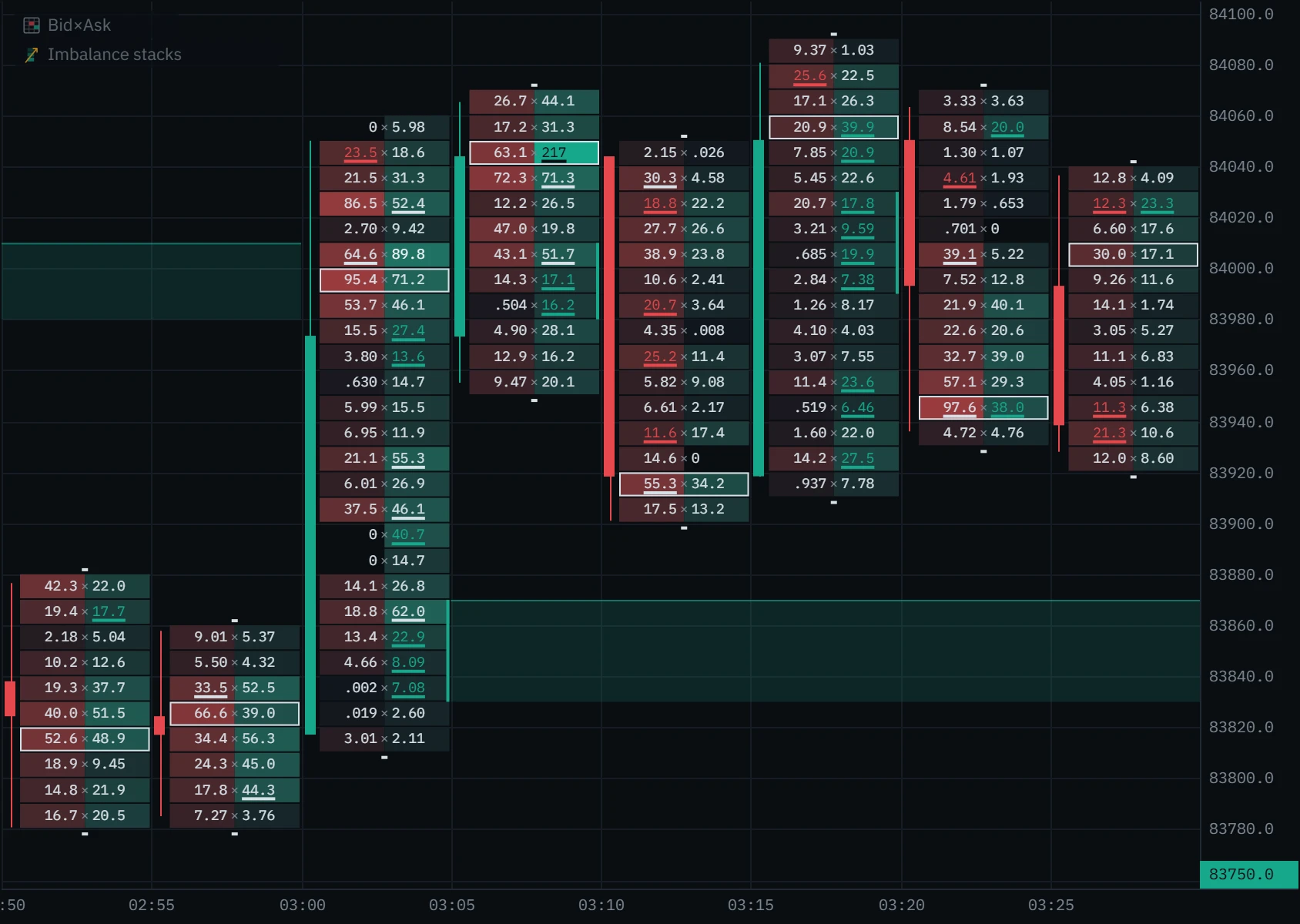
Task: Select the Bid×Ask legend label
Action: click(x=79, y=25)
